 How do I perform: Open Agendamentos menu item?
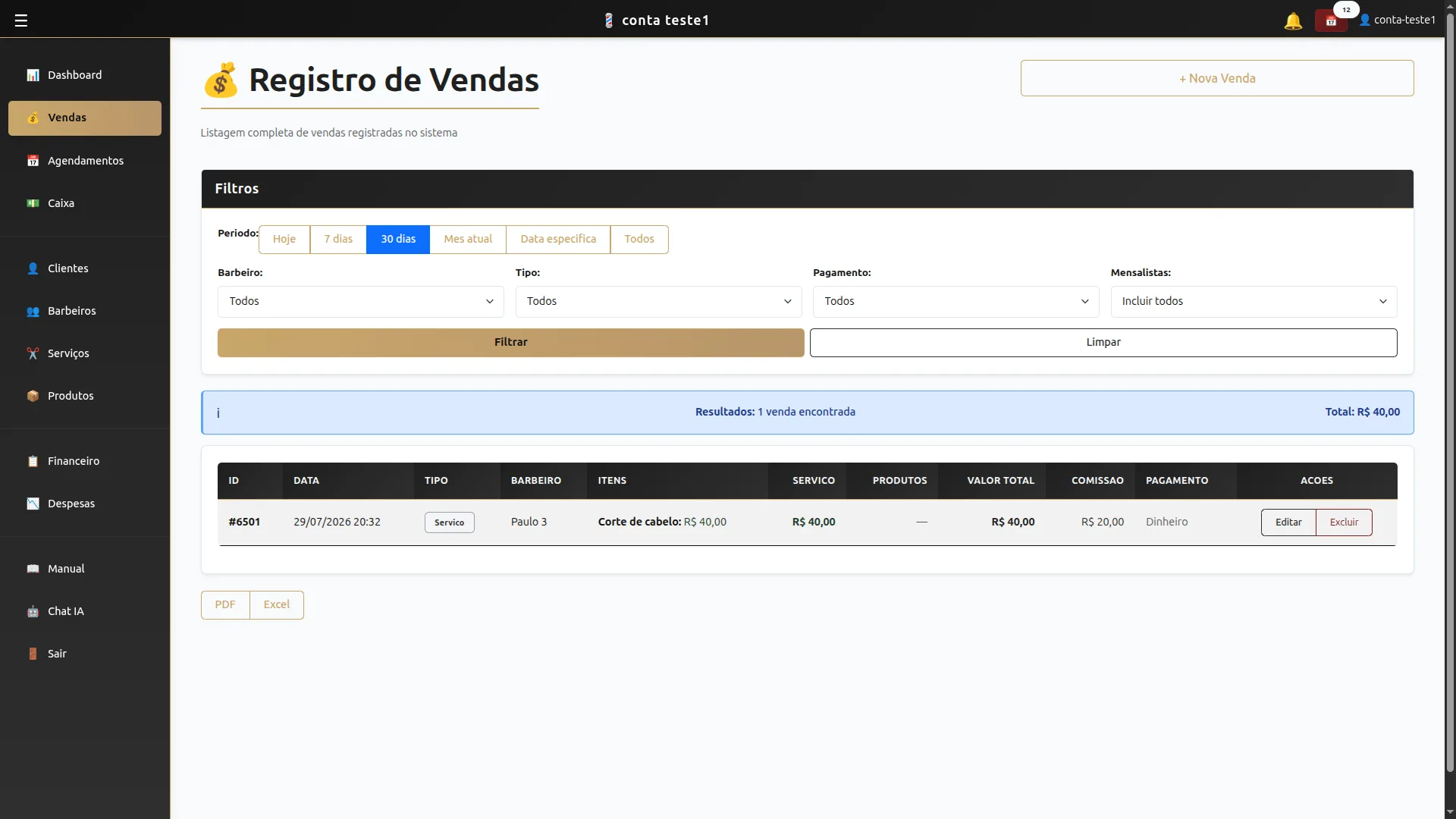(x=85, y=161)
